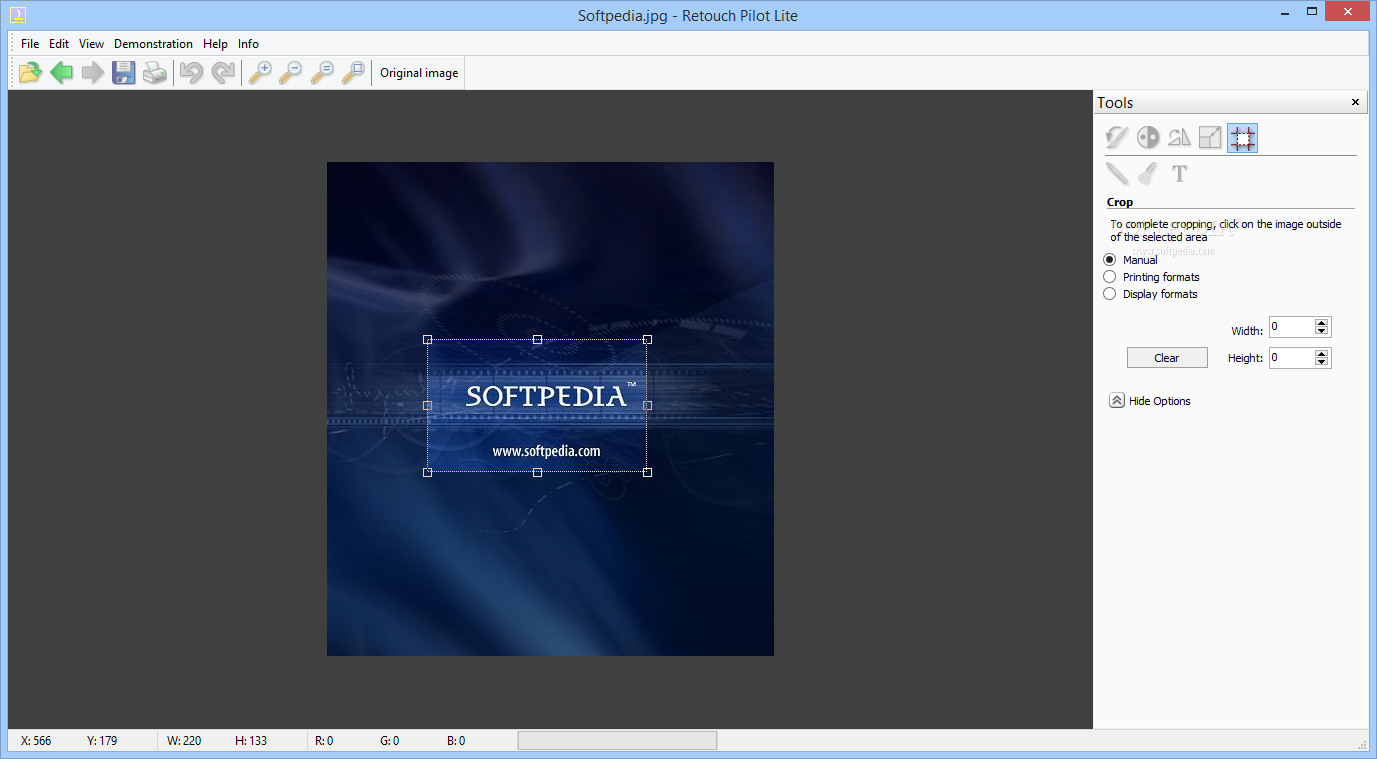Select the Text tool T icon
This screenshot has height=759, width=1377.
point(1179,173)
